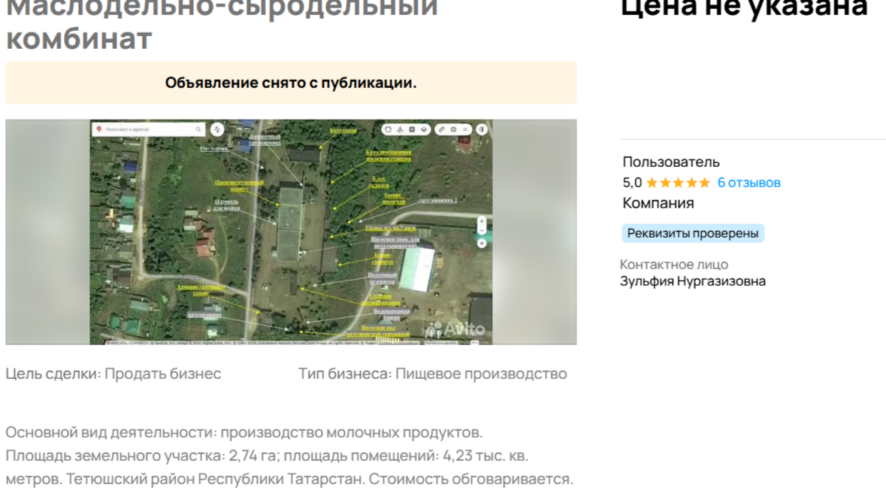This screenshot has height=500, width=886.
Task: Click the Реквизиты проверены badge
Action: click(693, 233)
